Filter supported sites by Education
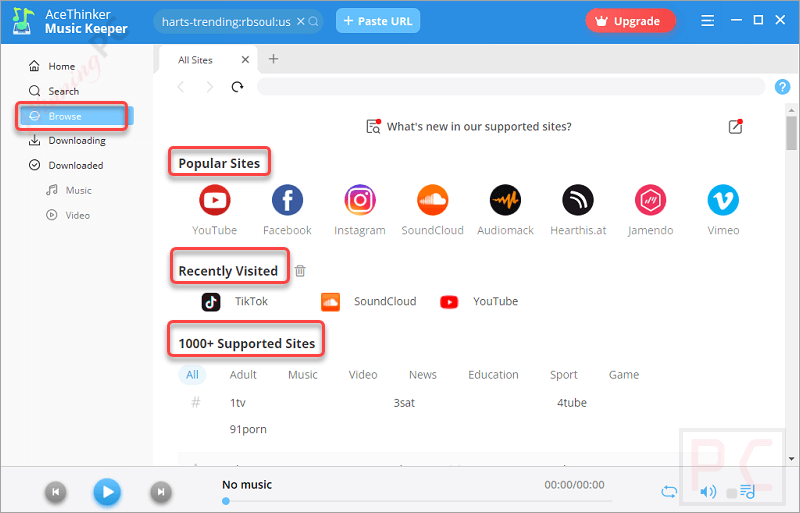This screenshot has width=800, height=513. pos(493,375)
